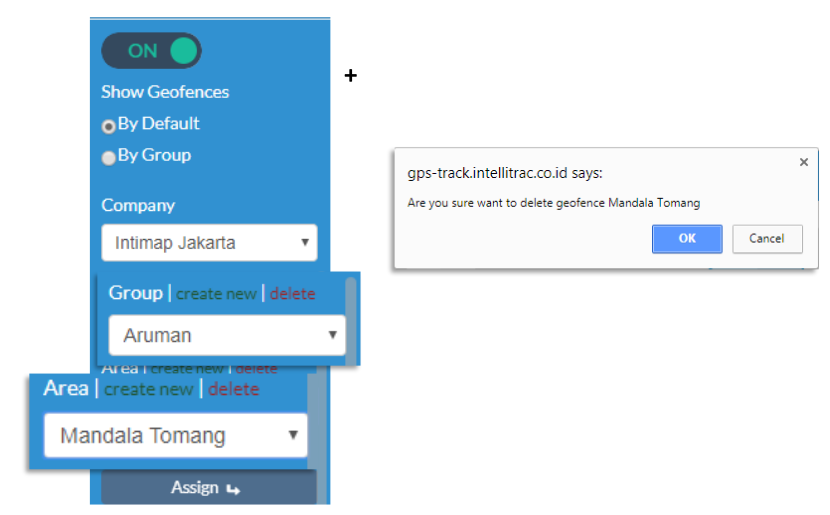Open the Intimap Jakarta company dropdown

[209, 242]
